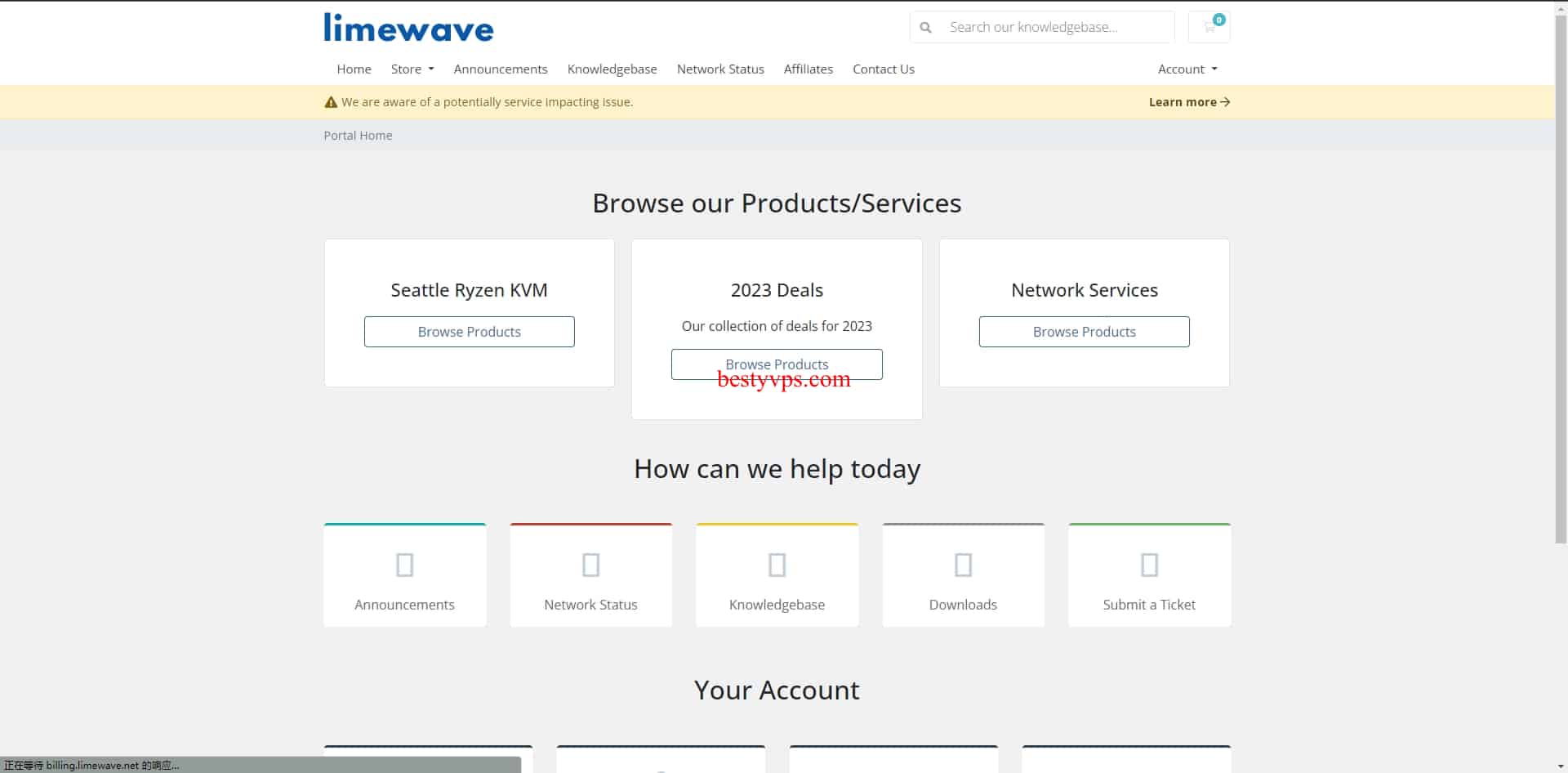Open the shopping cart icon
Screen dimensions: 1568x773
click(x=1209, y=28)
